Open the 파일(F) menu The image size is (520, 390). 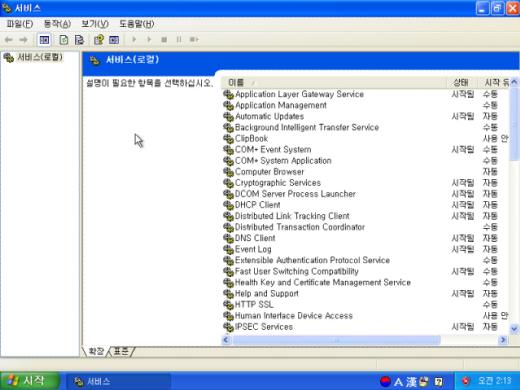[19, 24]
